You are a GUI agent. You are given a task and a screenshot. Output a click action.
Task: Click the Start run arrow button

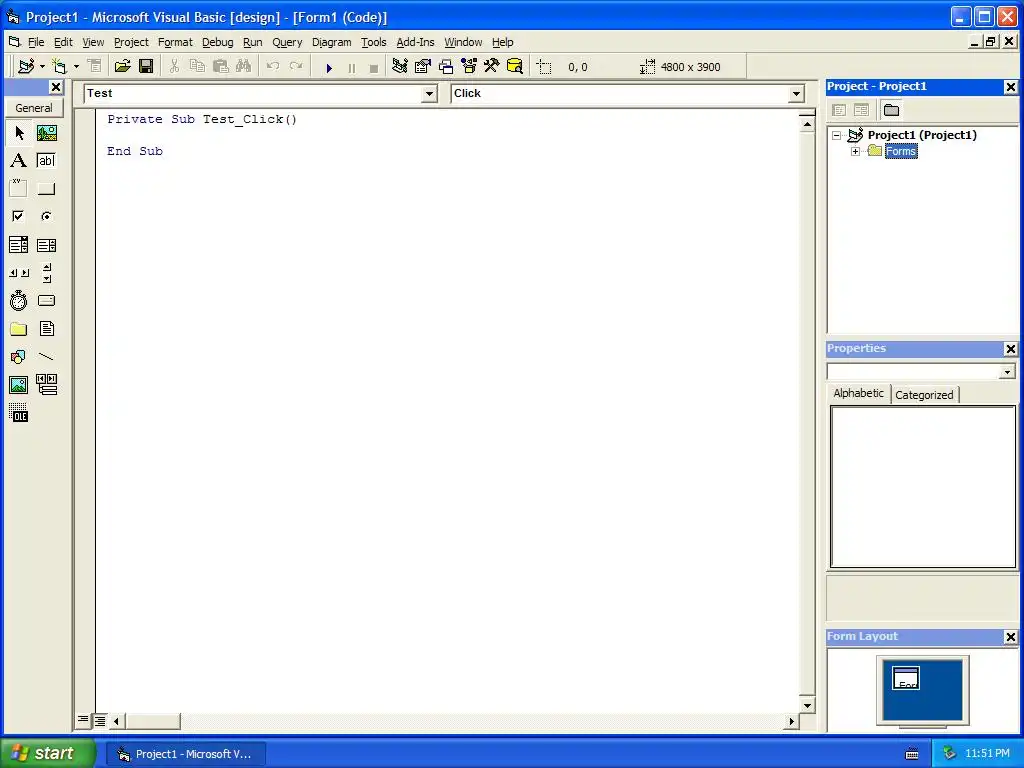coord(329,67)
